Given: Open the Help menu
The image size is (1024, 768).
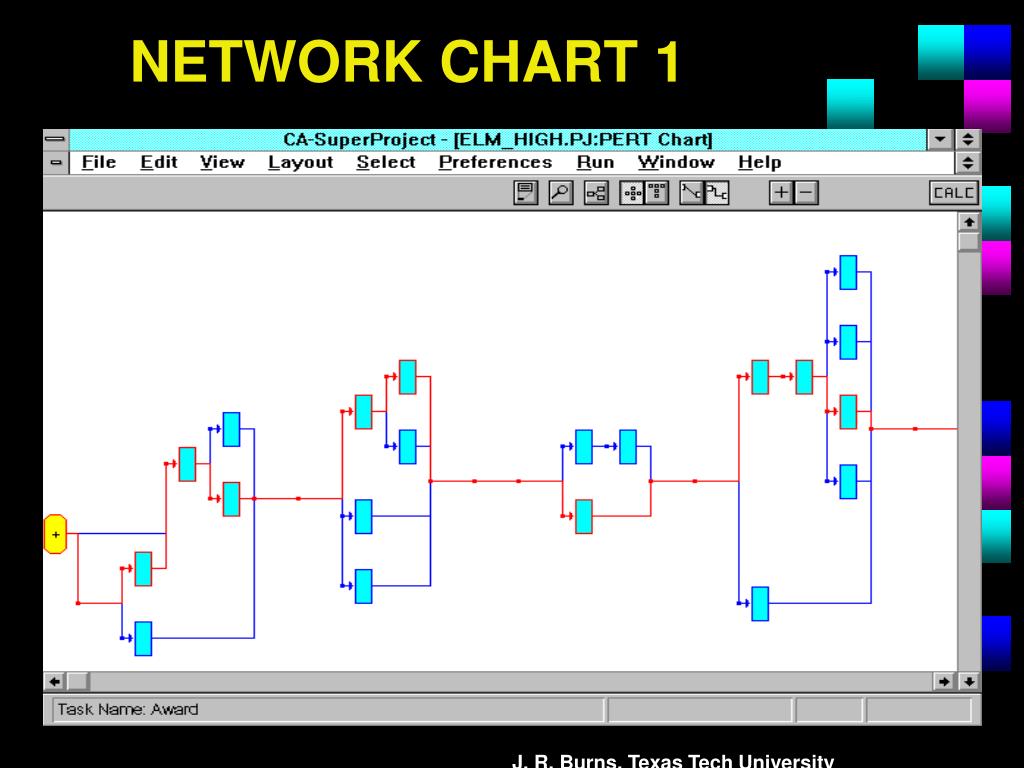Looking at the screenshot, I should (760, 162).
